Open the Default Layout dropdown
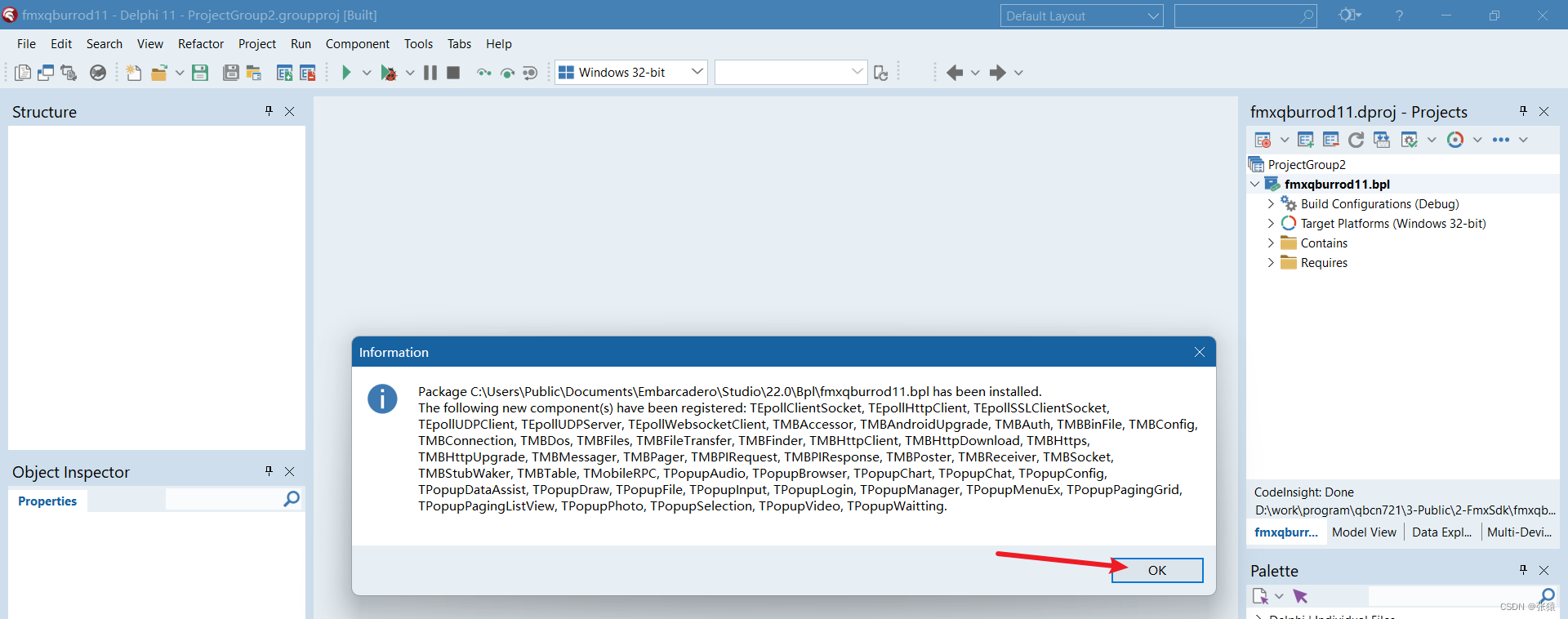This screenshot has width=1568, height=619. (x=1153, y=16)
